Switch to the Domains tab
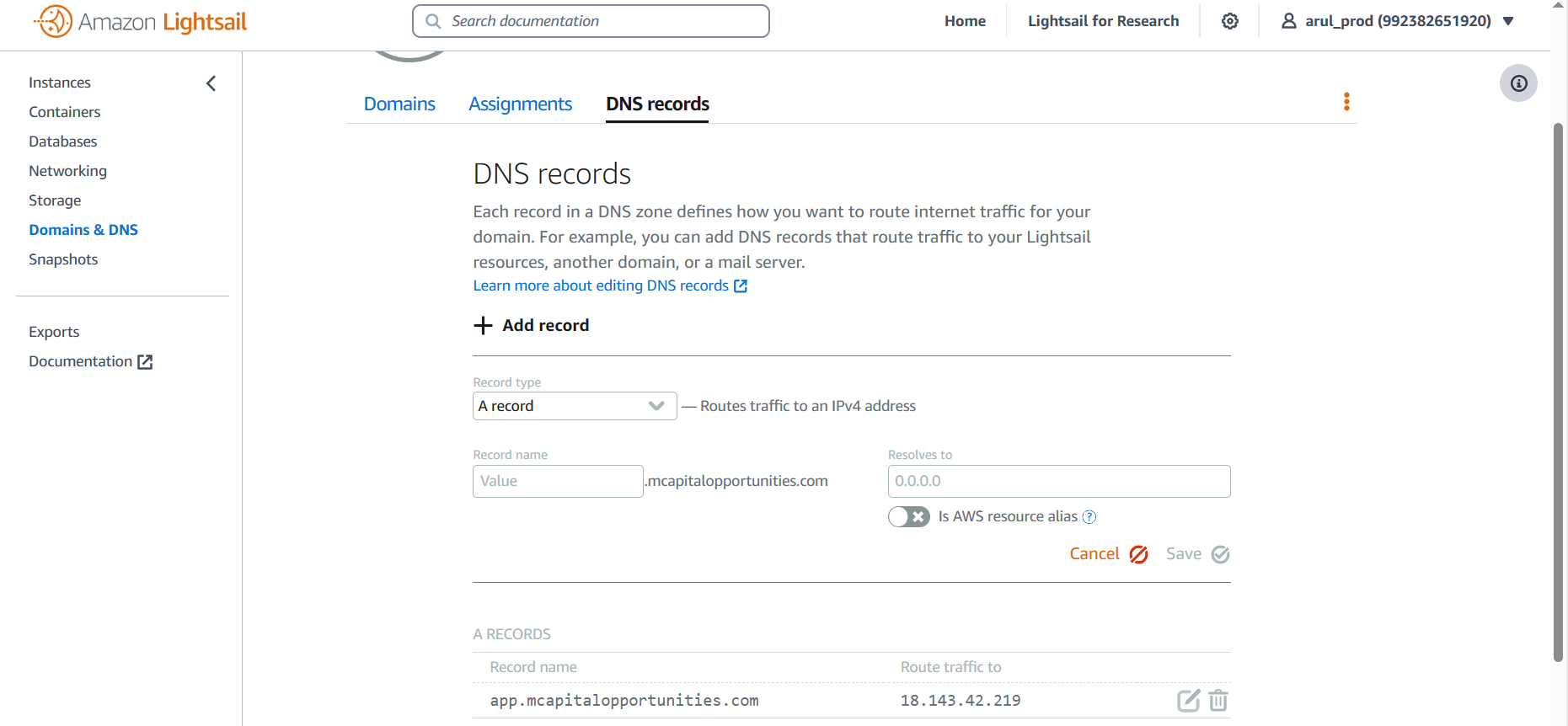Image resolution: width=1568 pixels, height=726 pixels. click(x=399, y=104)
